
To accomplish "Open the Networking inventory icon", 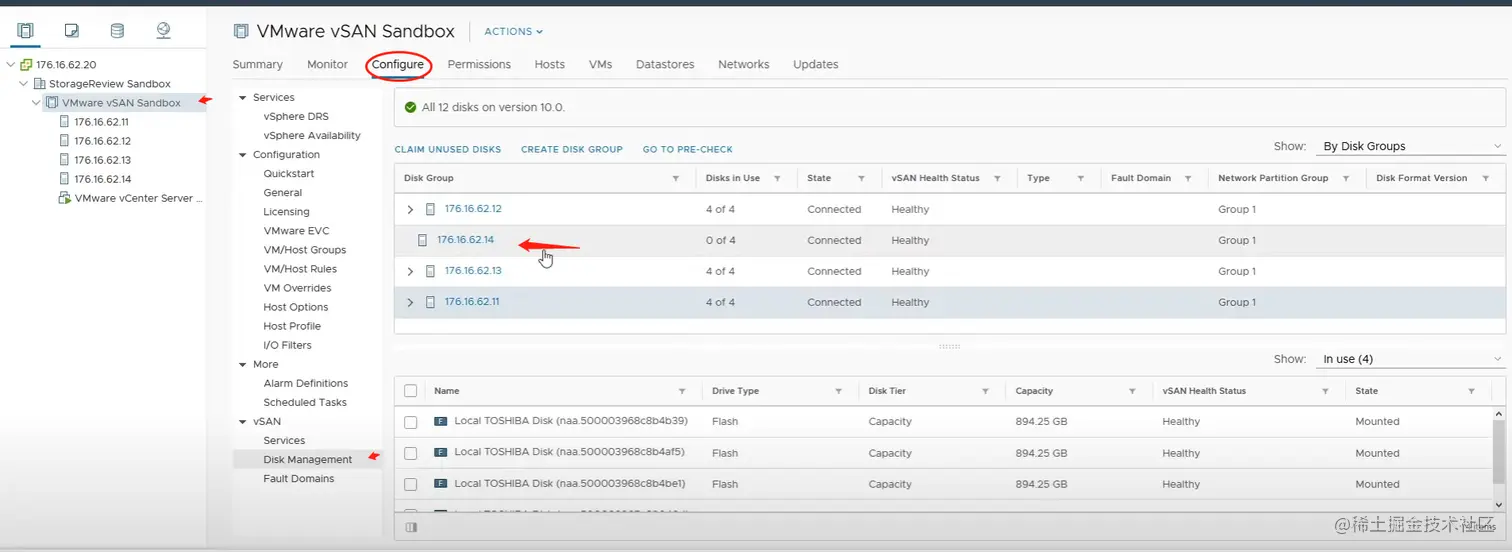I will tap(164, 31).
